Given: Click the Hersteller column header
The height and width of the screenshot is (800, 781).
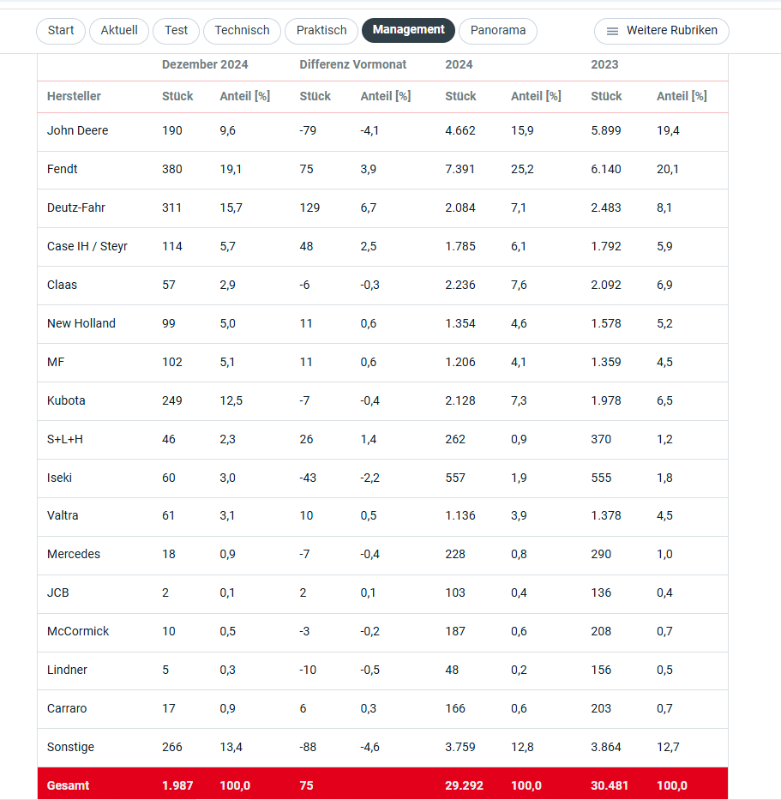Looking at the screenshot, I should click(x=74, y=96).
